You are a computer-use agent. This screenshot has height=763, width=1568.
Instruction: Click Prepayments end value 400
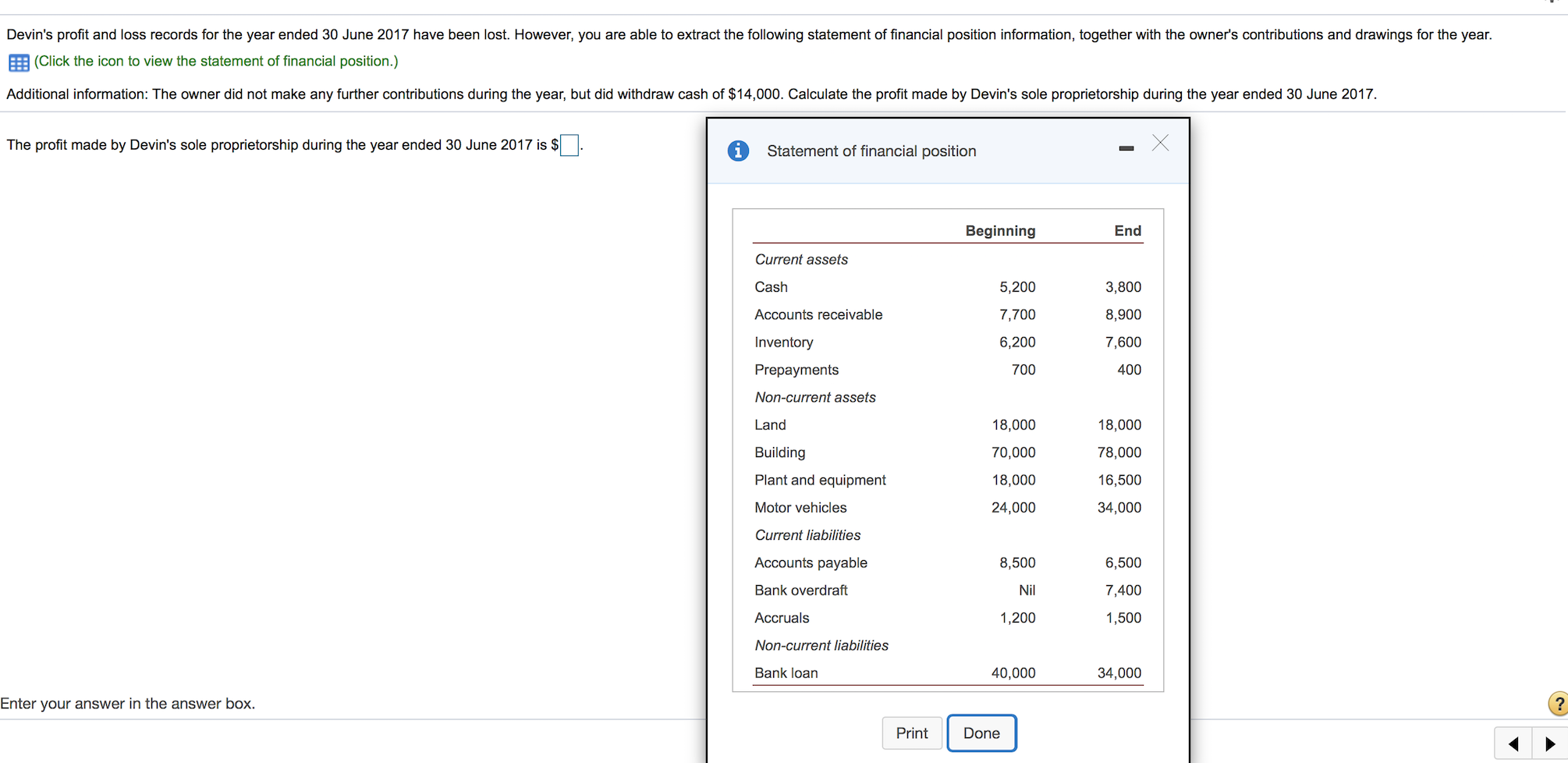[x=1129, y=370]
